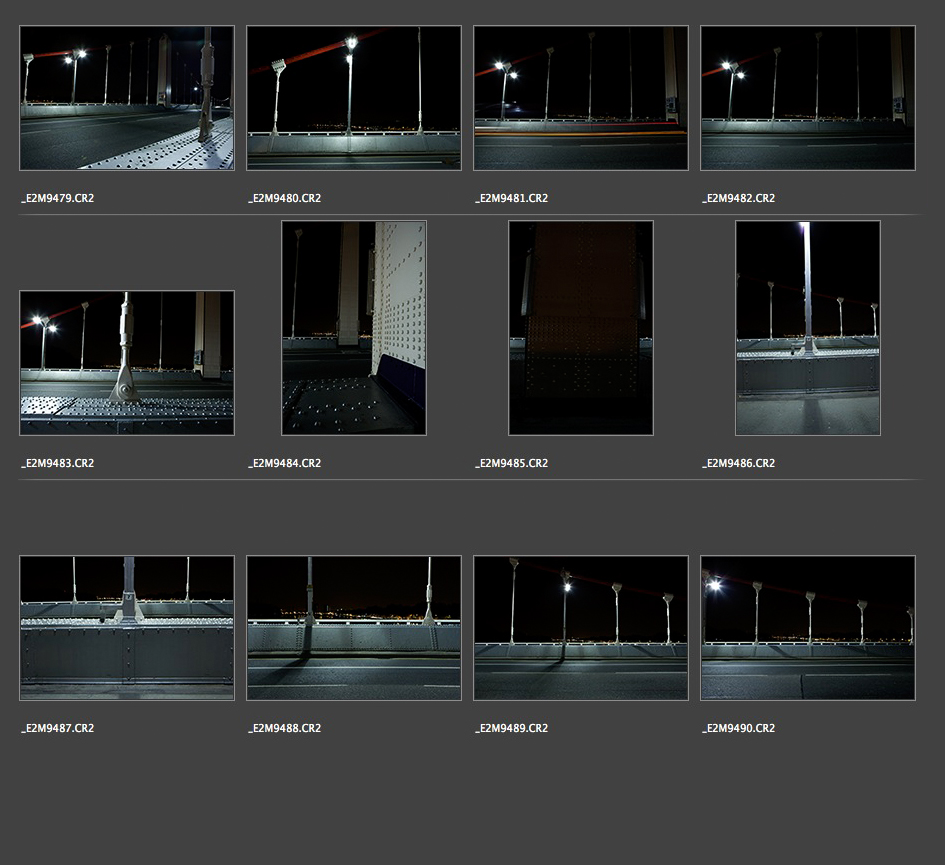
Task: Click the _E2M9483.CR2 file name
Action: (58, 463)
